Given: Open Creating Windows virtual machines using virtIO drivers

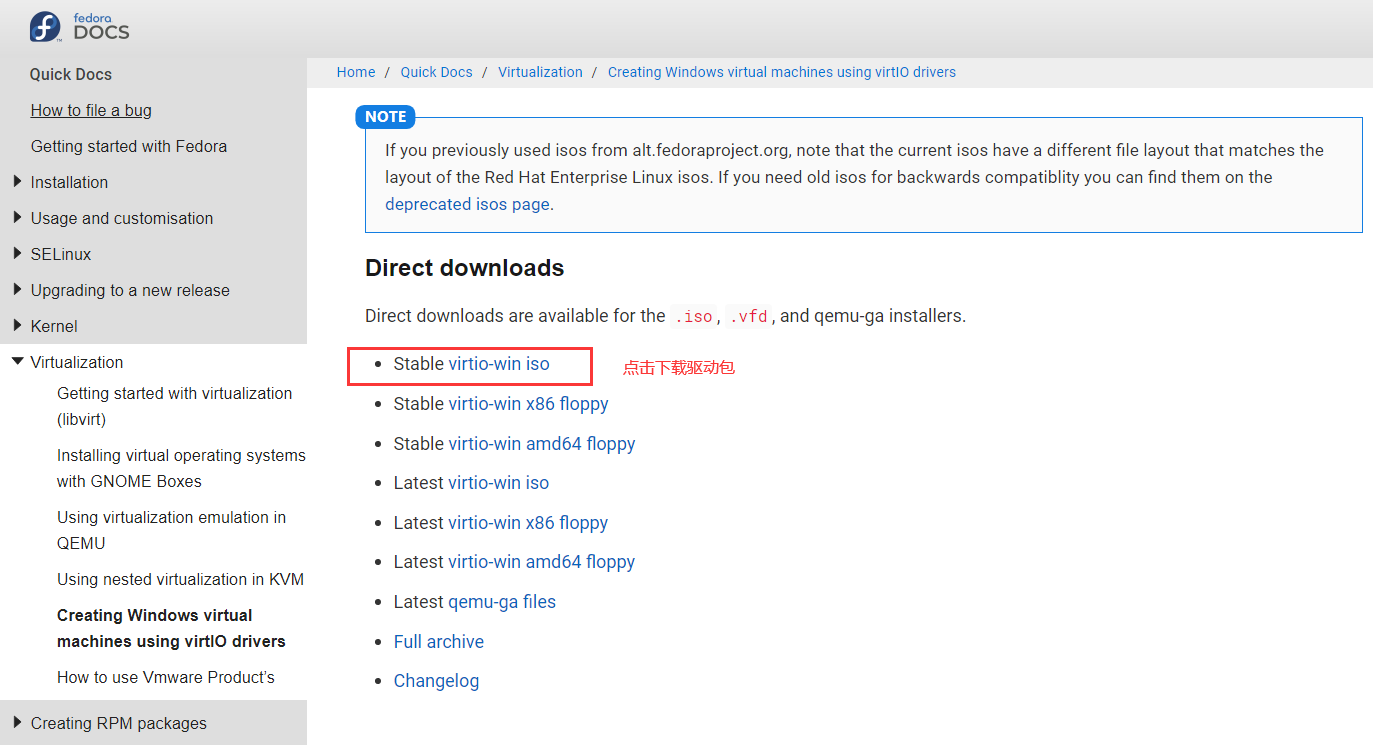Looking at the screenshot, I should (x=171, y=628).
